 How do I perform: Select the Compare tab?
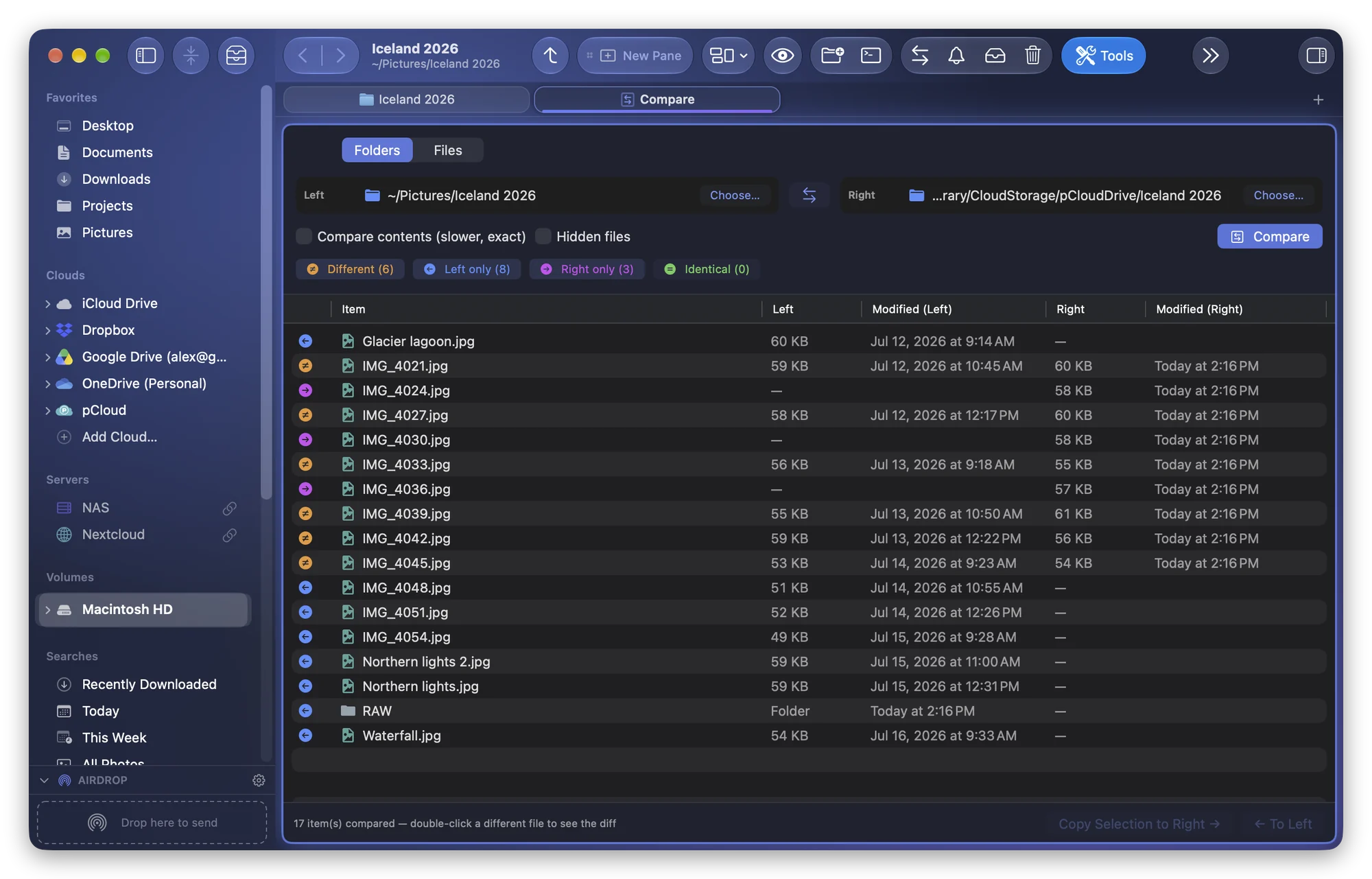pyautogui.click(x=657, y=99)
